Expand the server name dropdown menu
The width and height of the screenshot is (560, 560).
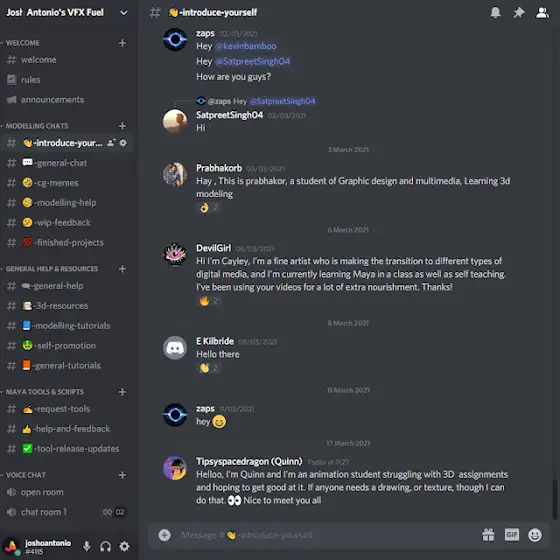[x=124, y=13]
